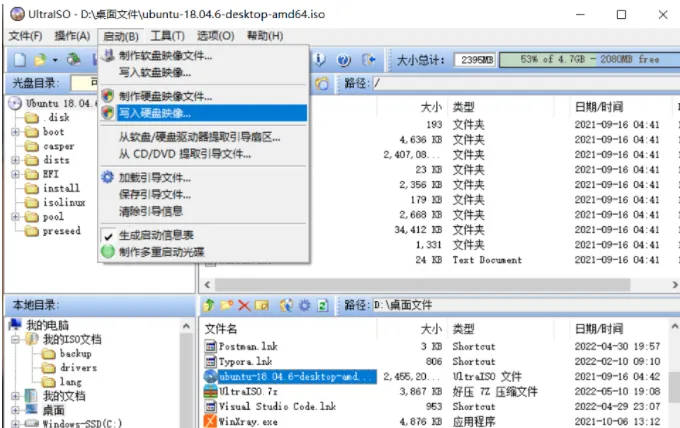Viewport: 680px width, 428px height.
Task: Select the casper folder in tree
Action: click(x=50, y=146)
